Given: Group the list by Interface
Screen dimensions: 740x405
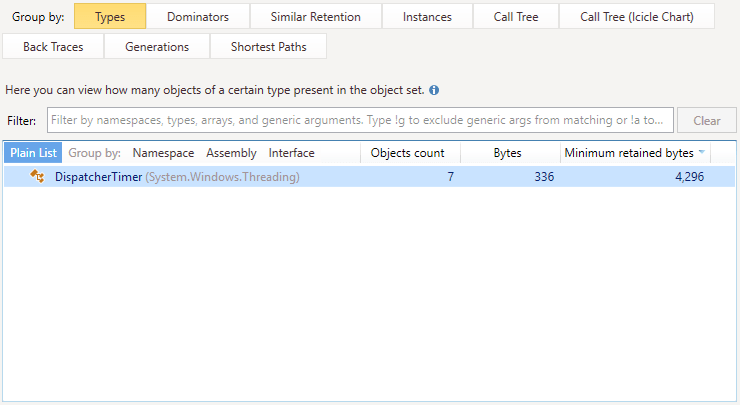Looking at the screenshot, I should 291,153.
